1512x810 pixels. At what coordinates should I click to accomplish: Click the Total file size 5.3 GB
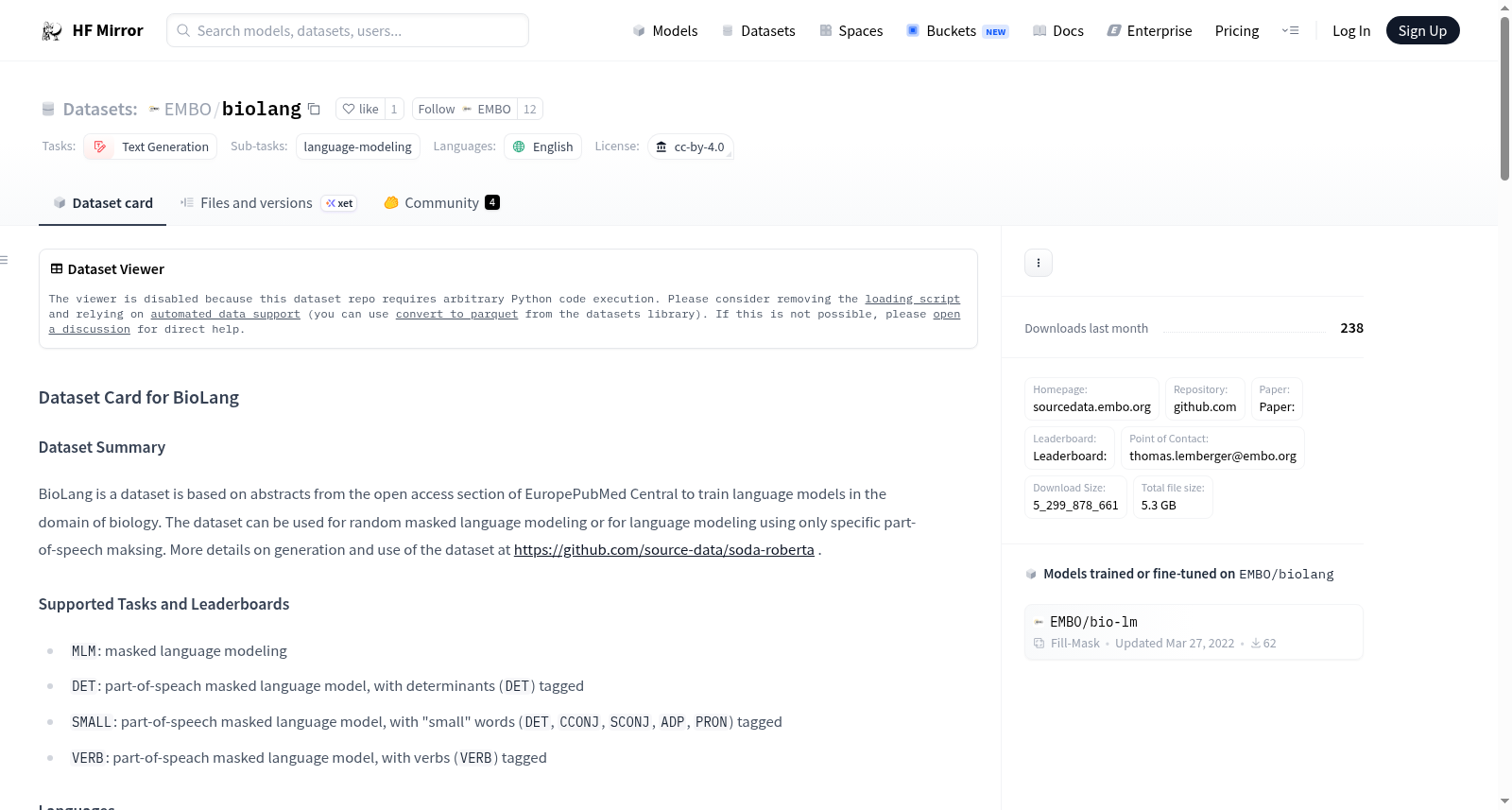(1159, 506)
